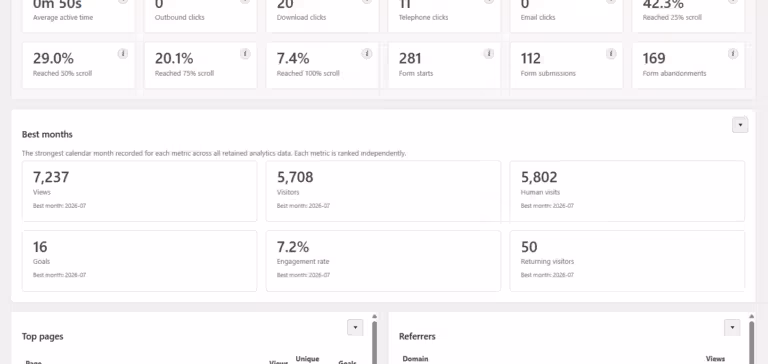Sort referrers by Views column
Image resolution: width=768 pixels, height=364 pixels.
[715, 359]
